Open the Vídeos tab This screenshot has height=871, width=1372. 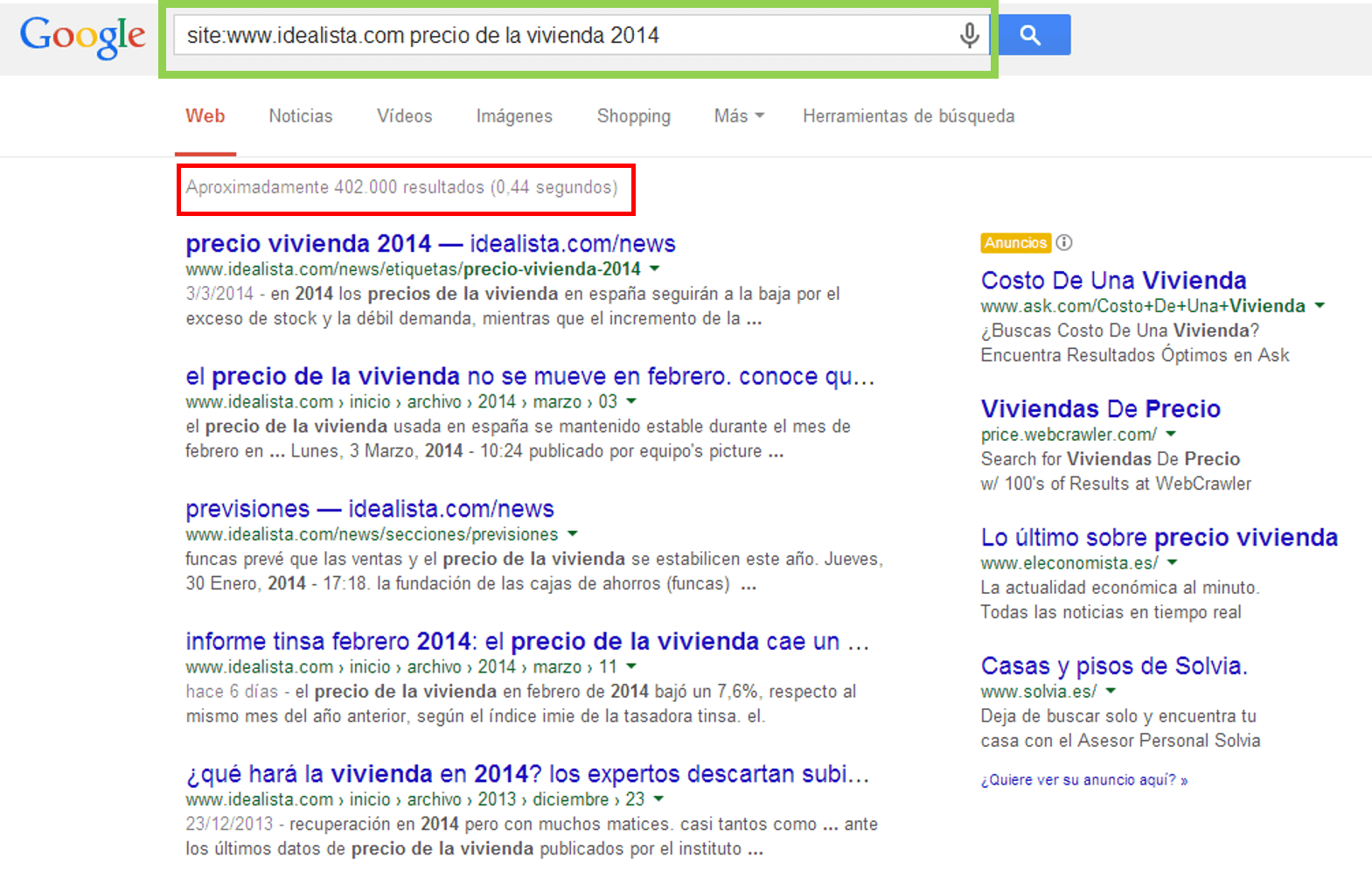point(405,116)
